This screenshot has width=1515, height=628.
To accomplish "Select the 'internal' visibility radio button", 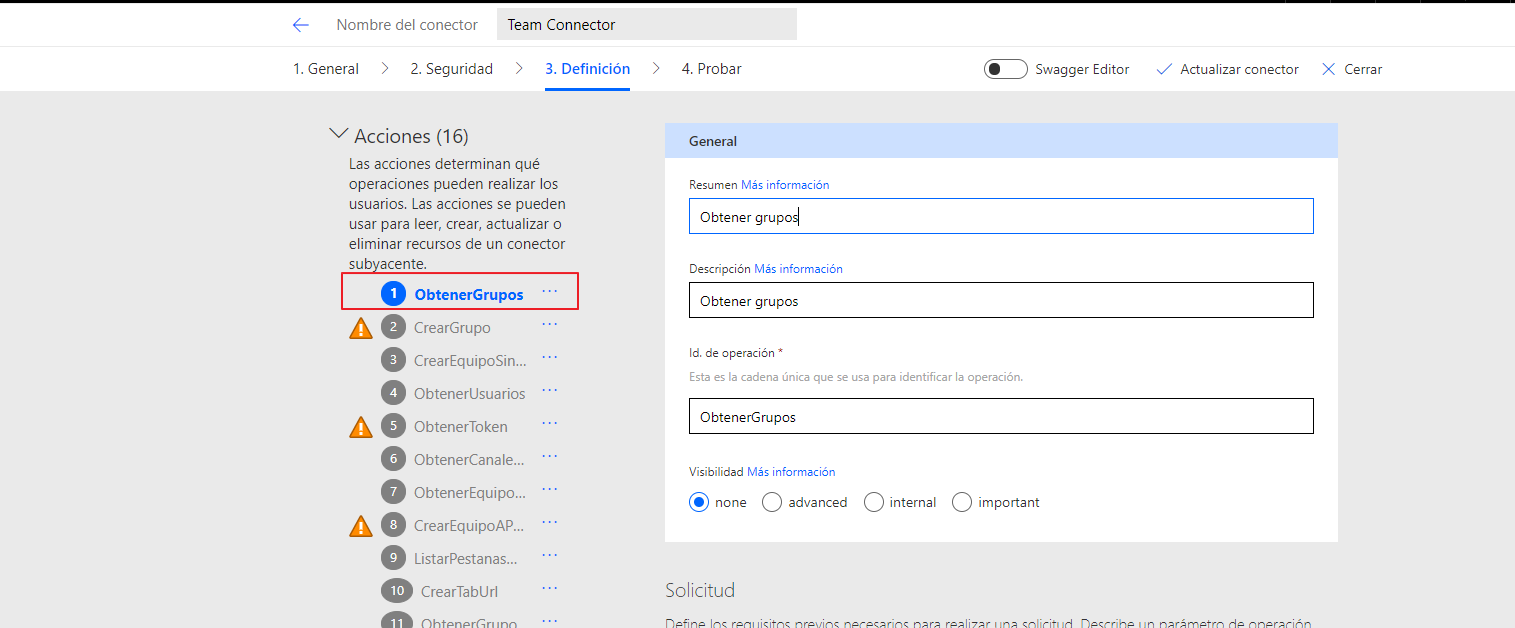I will point(874,502).
